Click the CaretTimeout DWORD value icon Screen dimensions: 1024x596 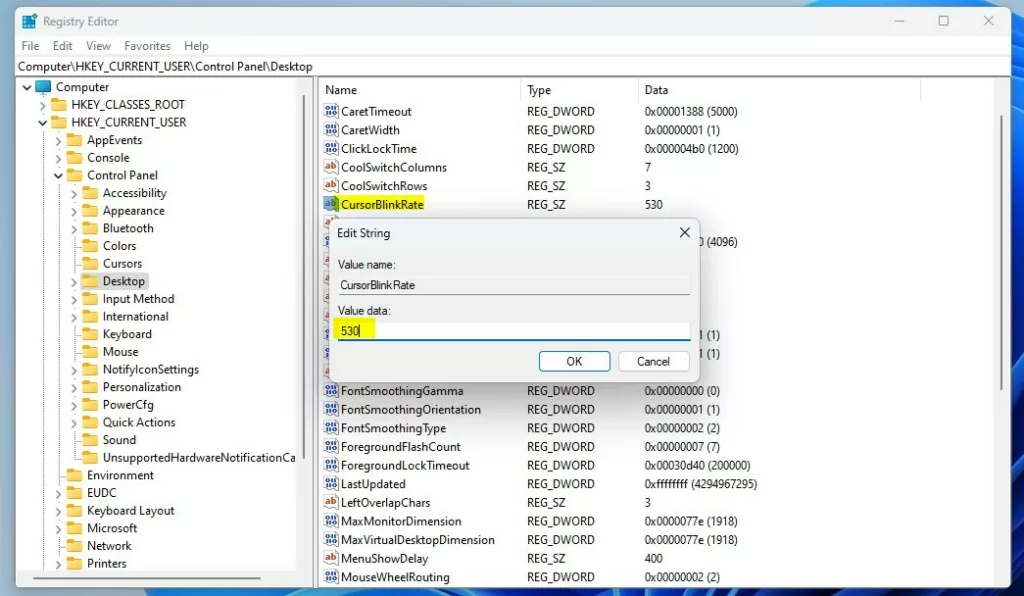point(331,111)
